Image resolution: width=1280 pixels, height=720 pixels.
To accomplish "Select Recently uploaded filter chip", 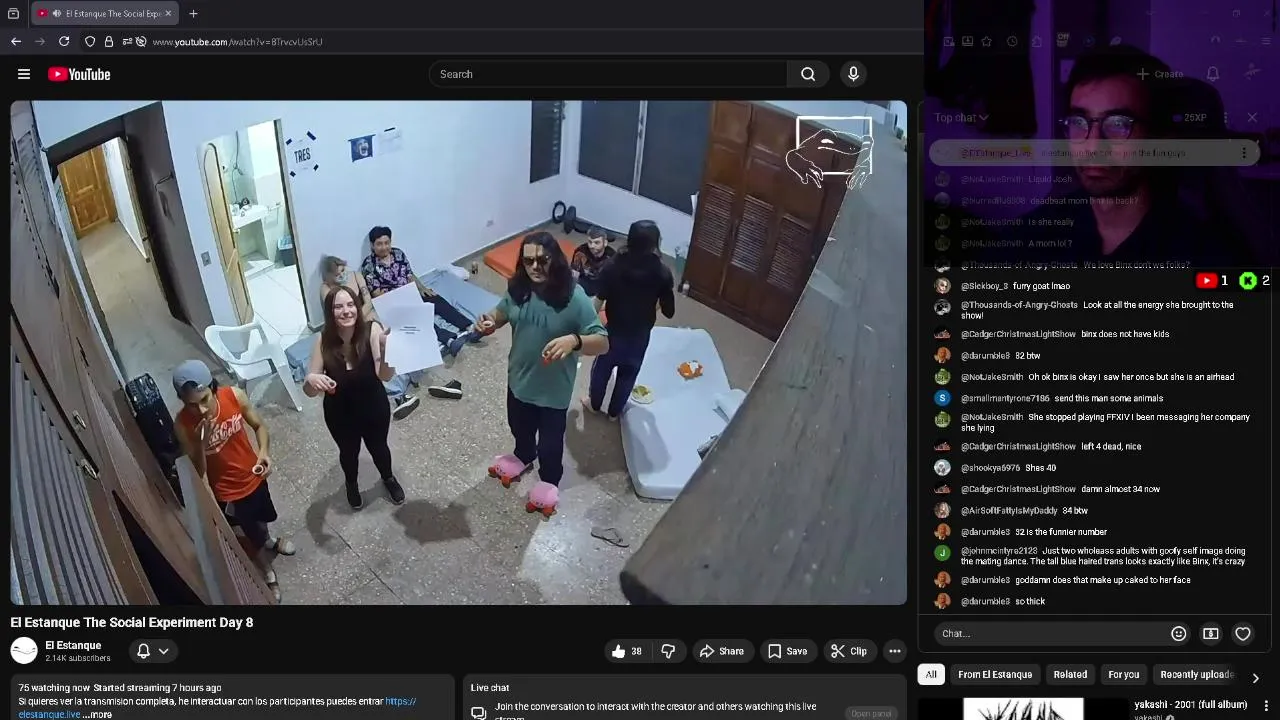I will pyautogui.click(x=1197, y=674).
